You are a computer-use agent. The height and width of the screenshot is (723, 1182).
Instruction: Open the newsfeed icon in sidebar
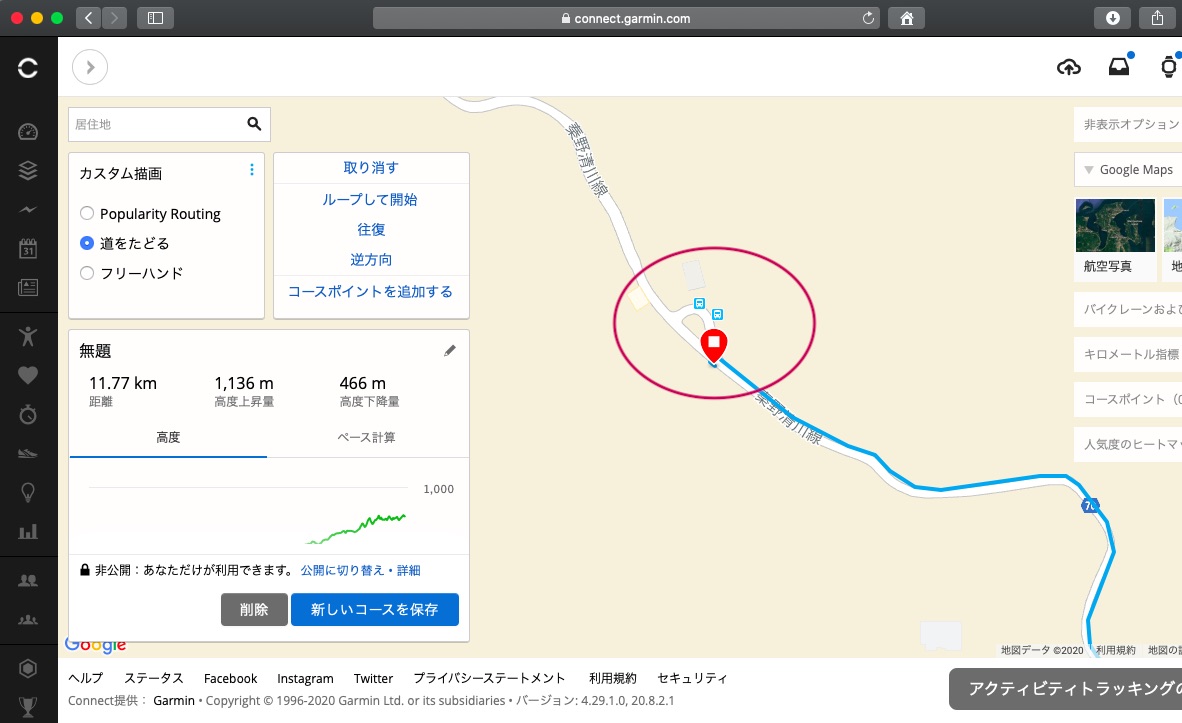click(x=28, y=287)
